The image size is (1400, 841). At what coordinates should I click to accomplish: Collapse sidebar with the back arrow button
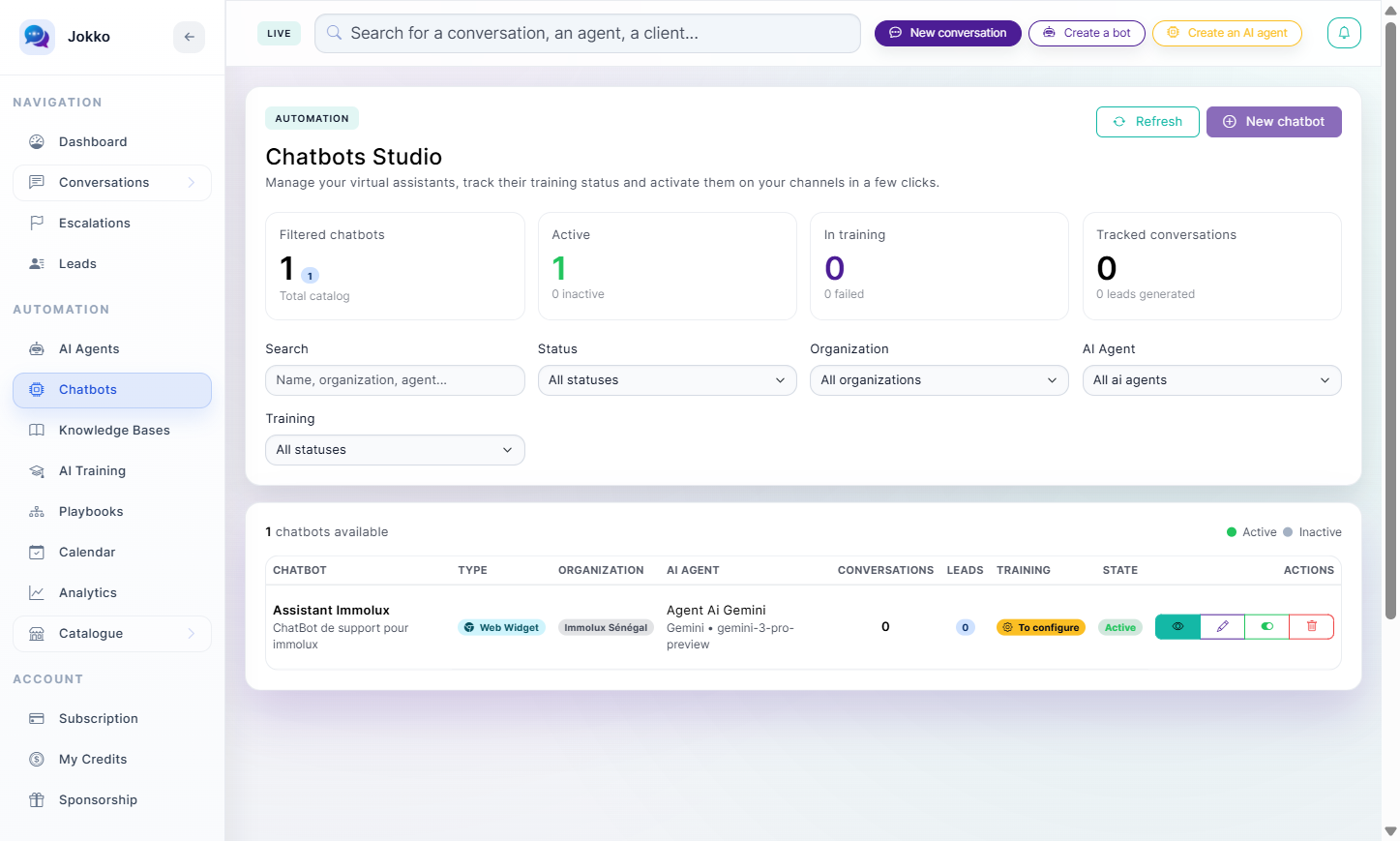pyautogui.click(x=190, y=37)
